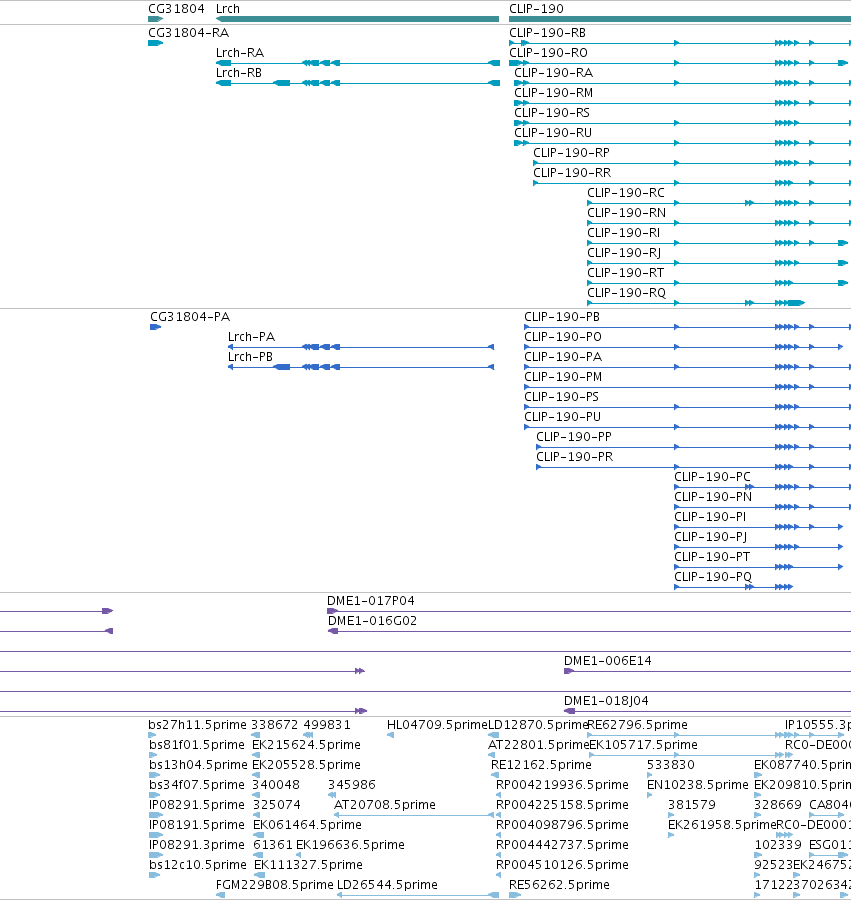
Task: Click the CLIP-190-PS protein label
Action: (561, 397)
